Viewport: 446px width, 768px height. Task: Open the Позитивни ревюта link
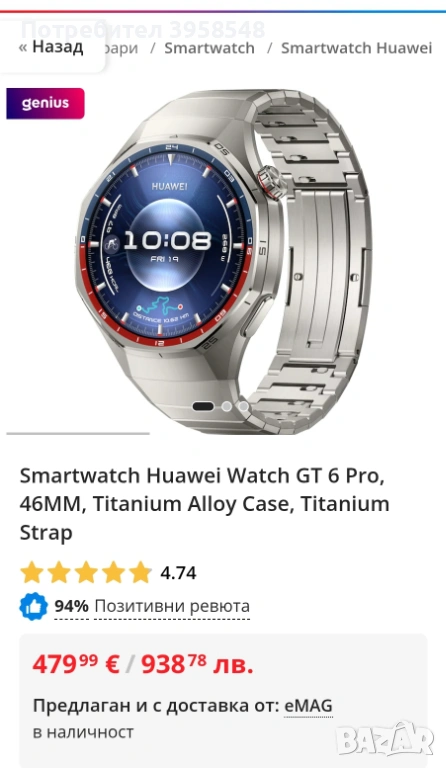click(x=172, y=606)
